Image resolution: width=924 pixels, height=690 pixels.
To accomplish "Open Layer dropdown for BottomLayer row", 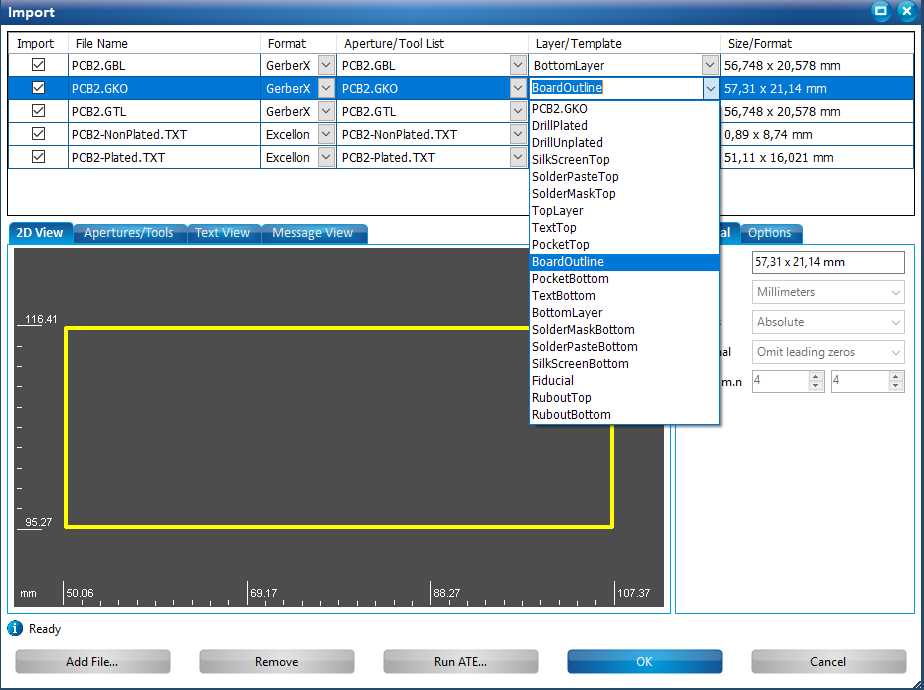I will (x=710, y=65).
